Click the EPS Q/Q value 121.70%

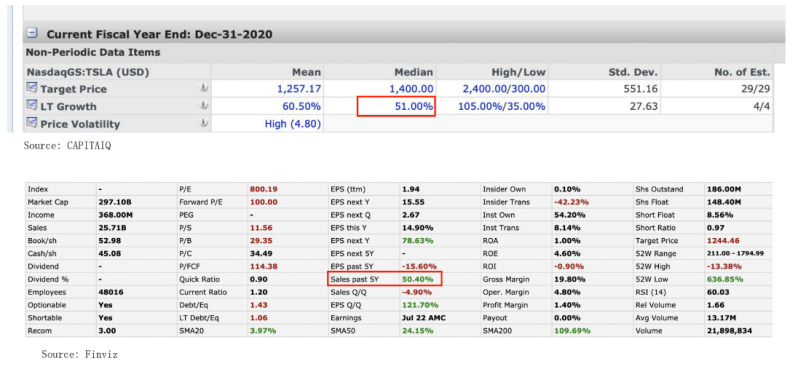[x=420, y=305]
